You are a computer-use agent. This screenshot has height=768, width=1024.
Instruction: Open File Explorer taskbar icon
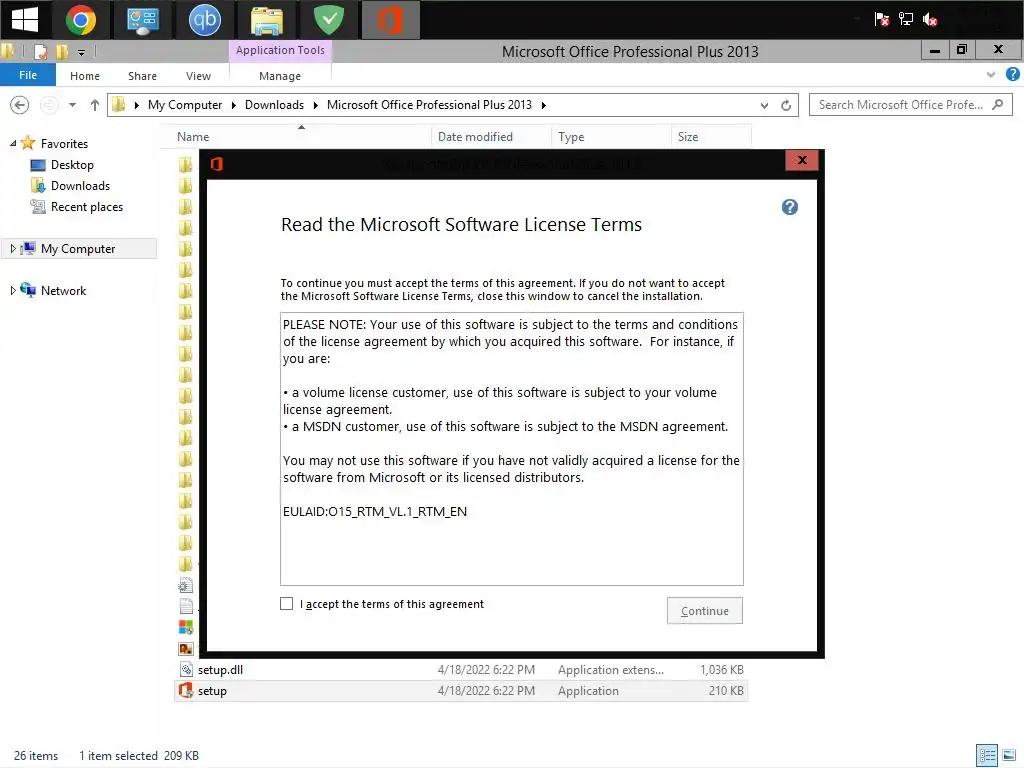tap(266, 20)
